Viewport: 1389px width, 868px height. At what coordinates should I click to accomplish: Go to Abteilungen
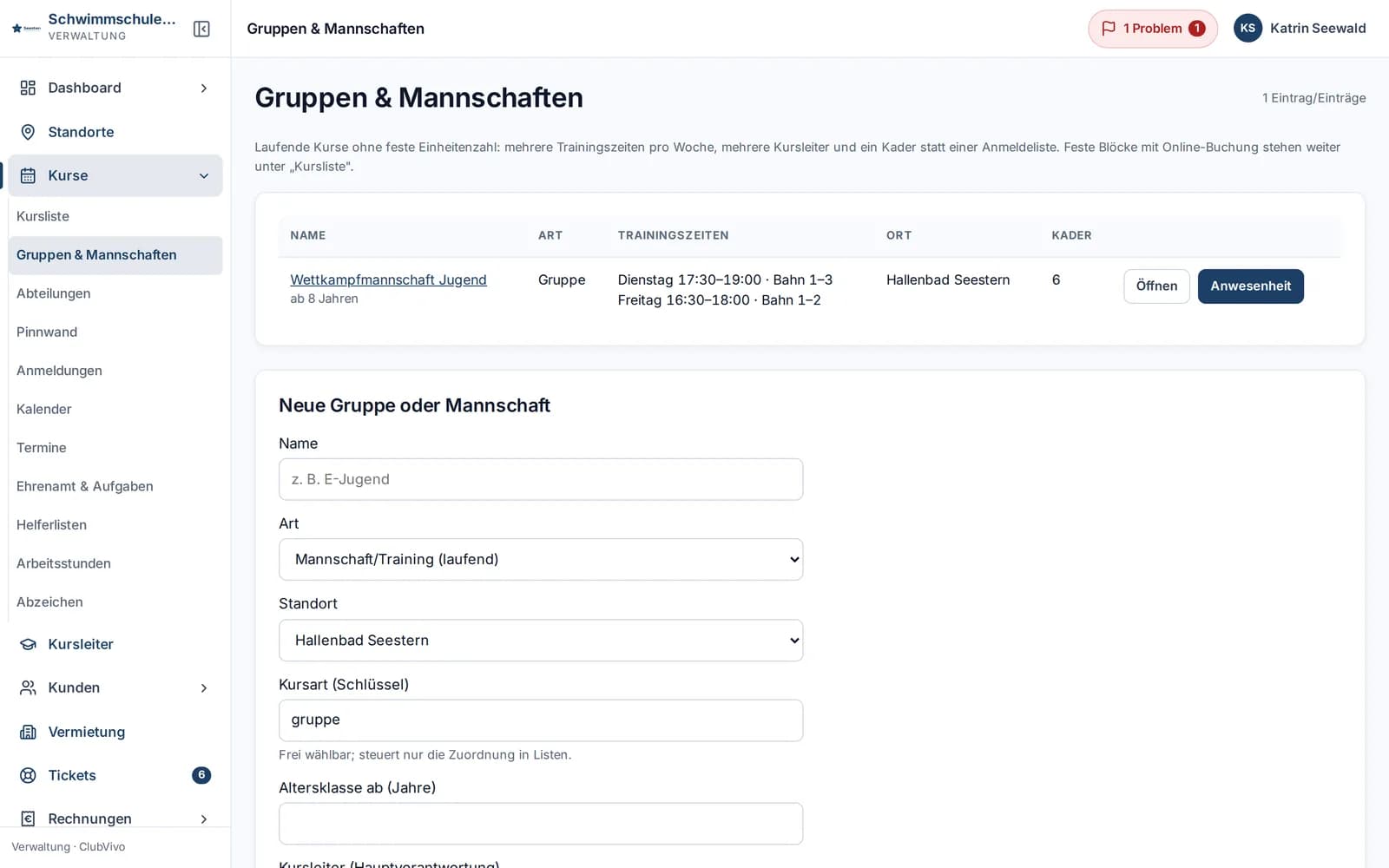coord(115,293)
